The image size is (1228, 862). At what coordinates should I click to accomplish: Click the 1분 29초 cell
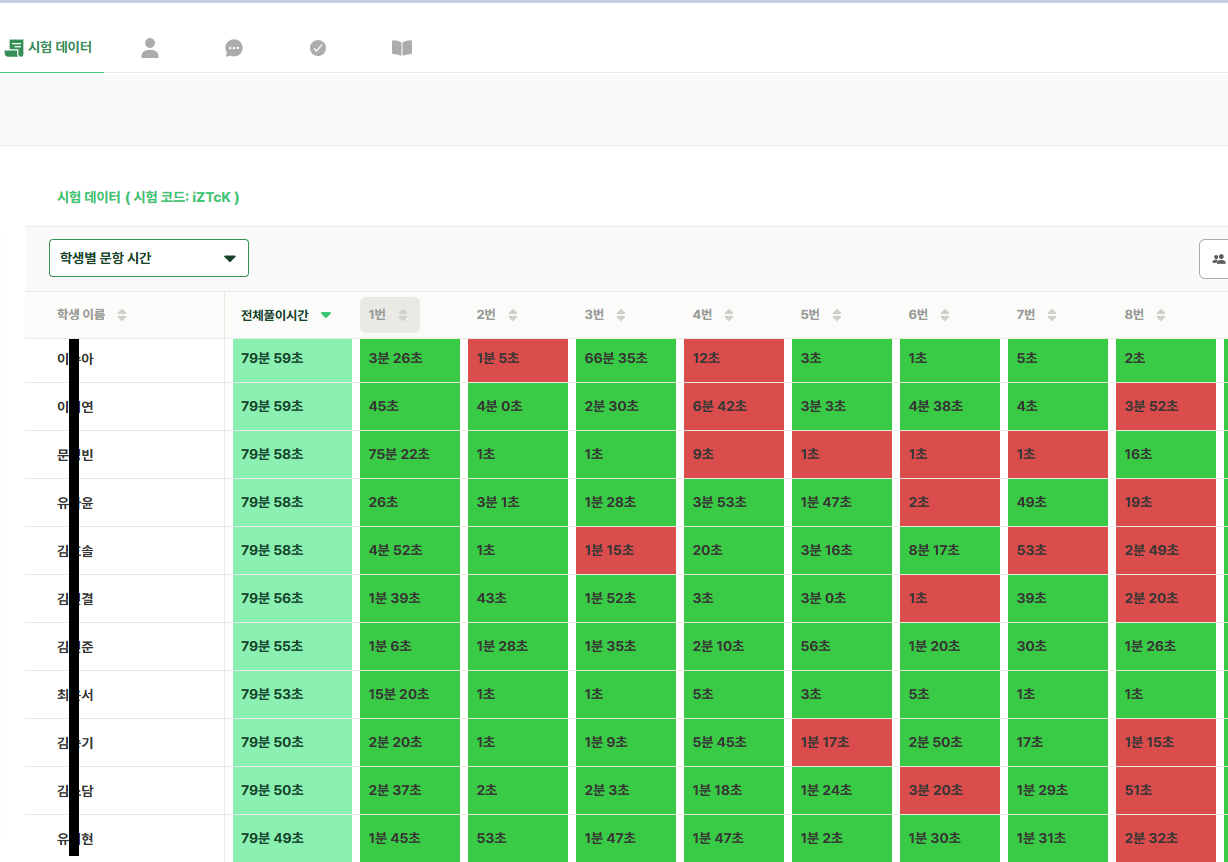point(1058,790)
